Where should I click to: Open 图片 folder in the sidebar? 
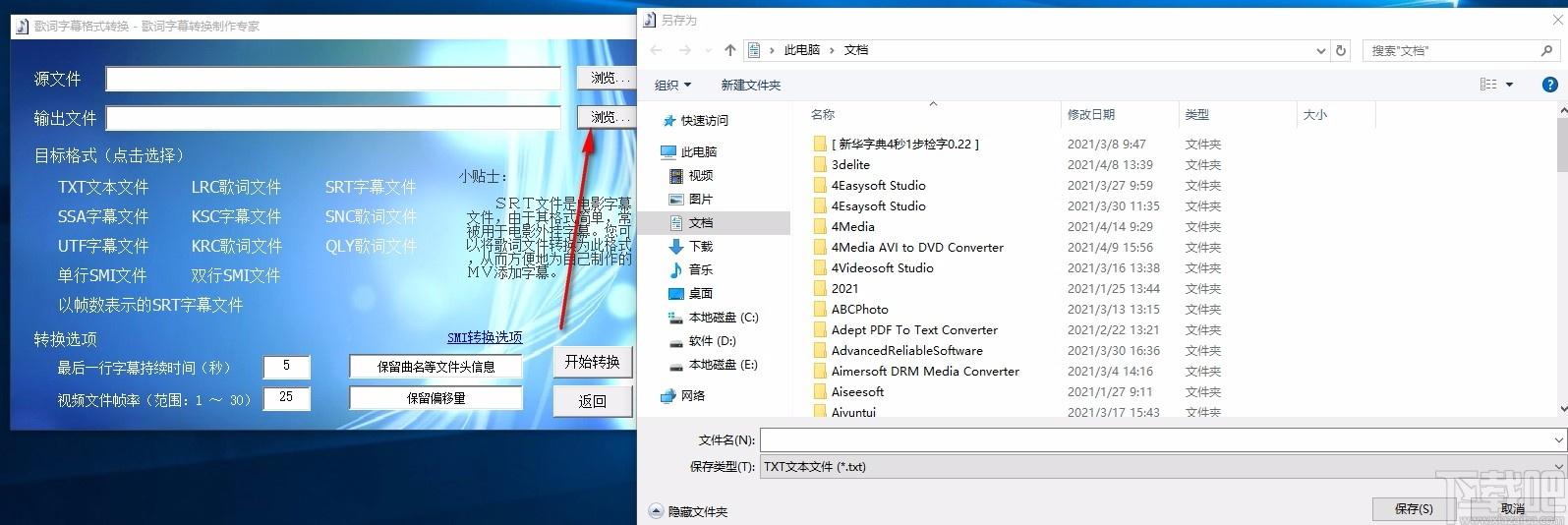pyautogui.click(x=701, y=200)
